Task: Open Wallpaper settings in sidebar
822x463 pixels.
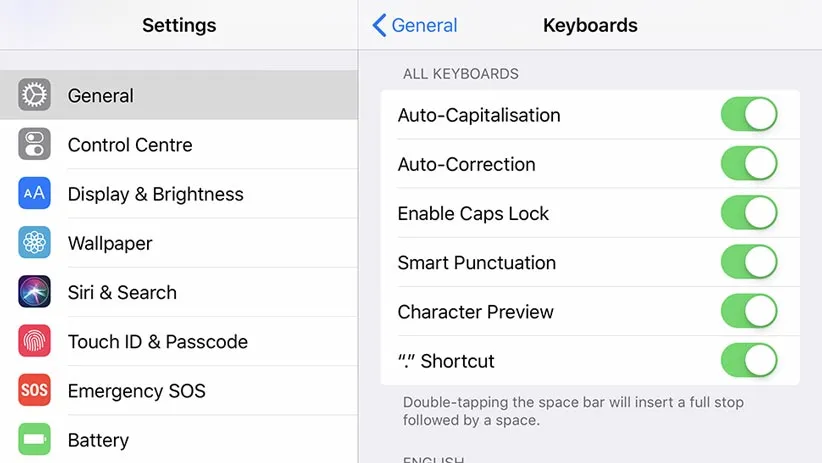Action: pos(110,243)
